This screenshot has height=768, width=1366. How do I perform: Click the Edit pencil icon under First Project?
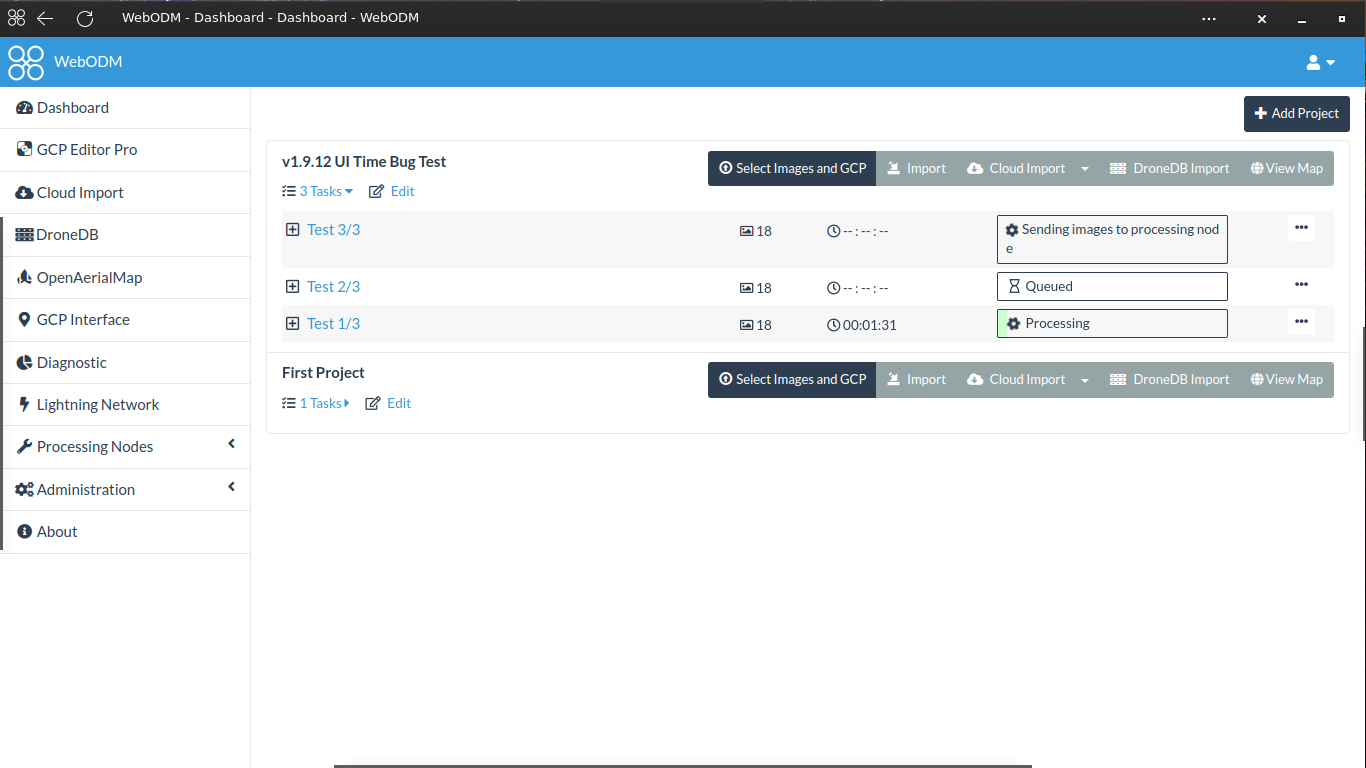(372, 403)
